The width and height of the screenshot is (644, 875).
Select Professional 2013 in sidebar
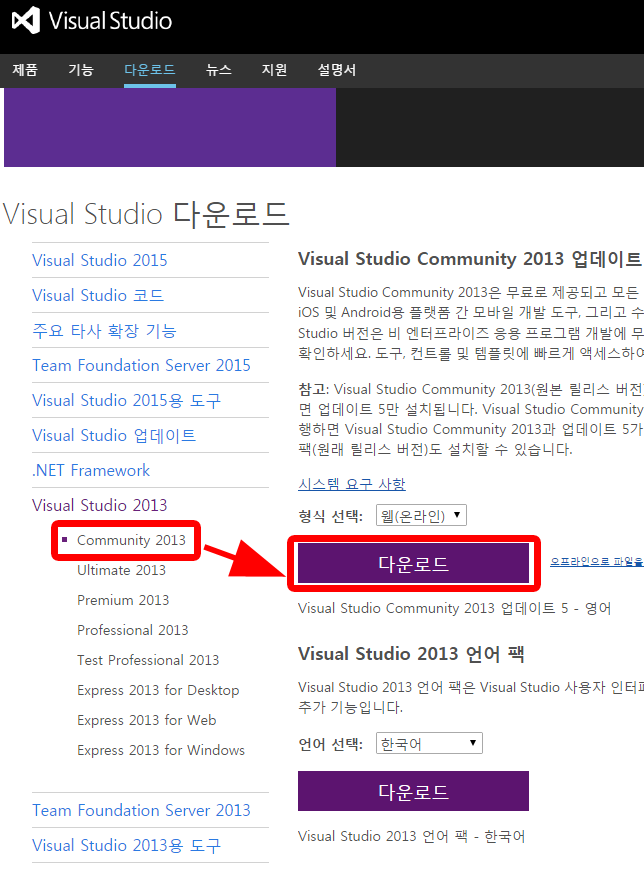click(133, 630)
